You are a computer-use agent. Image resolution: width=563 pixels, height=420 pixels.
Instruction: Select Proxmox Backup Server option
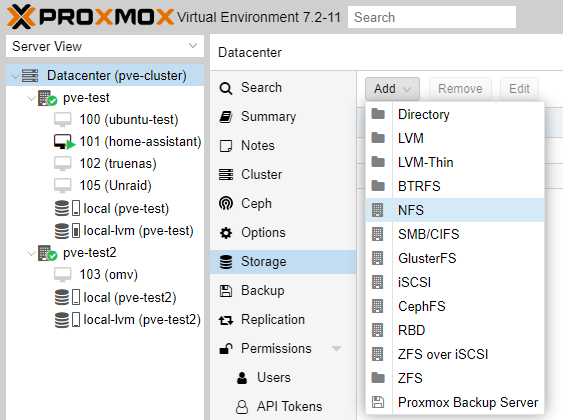[455, 402]
